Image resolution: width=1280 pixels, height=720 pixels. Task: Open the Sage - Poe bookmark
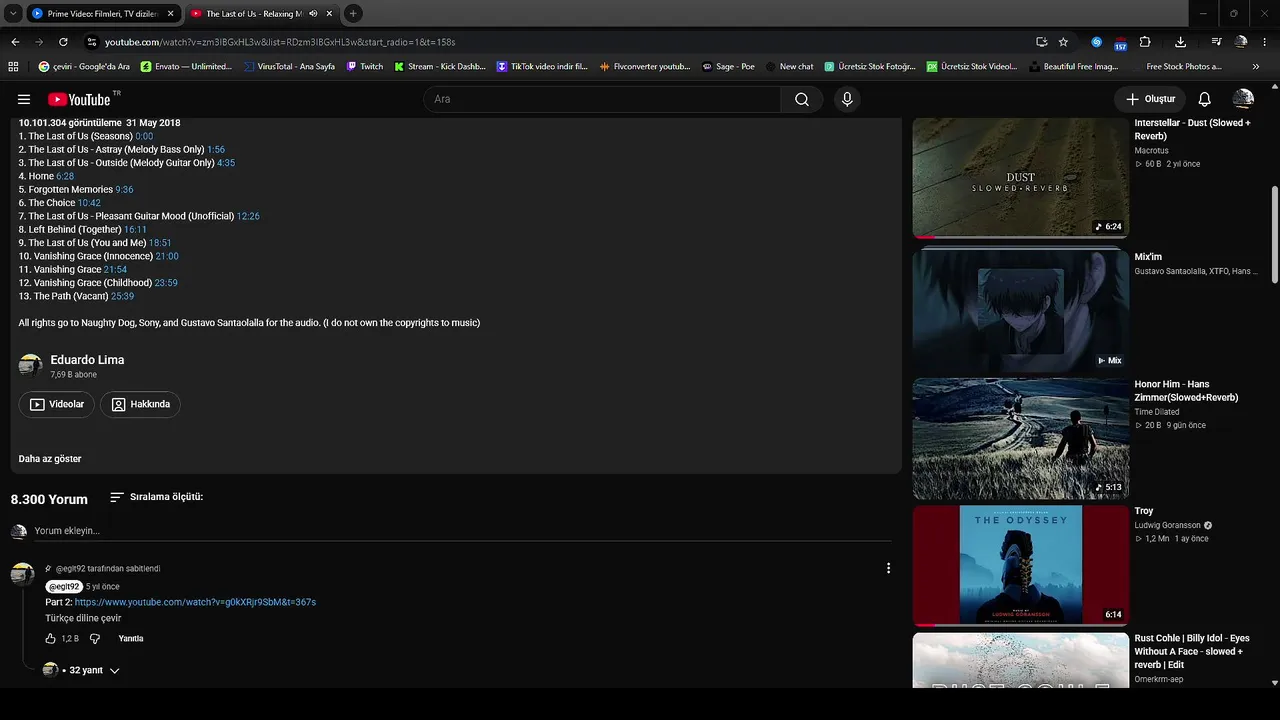click(727, 66)
